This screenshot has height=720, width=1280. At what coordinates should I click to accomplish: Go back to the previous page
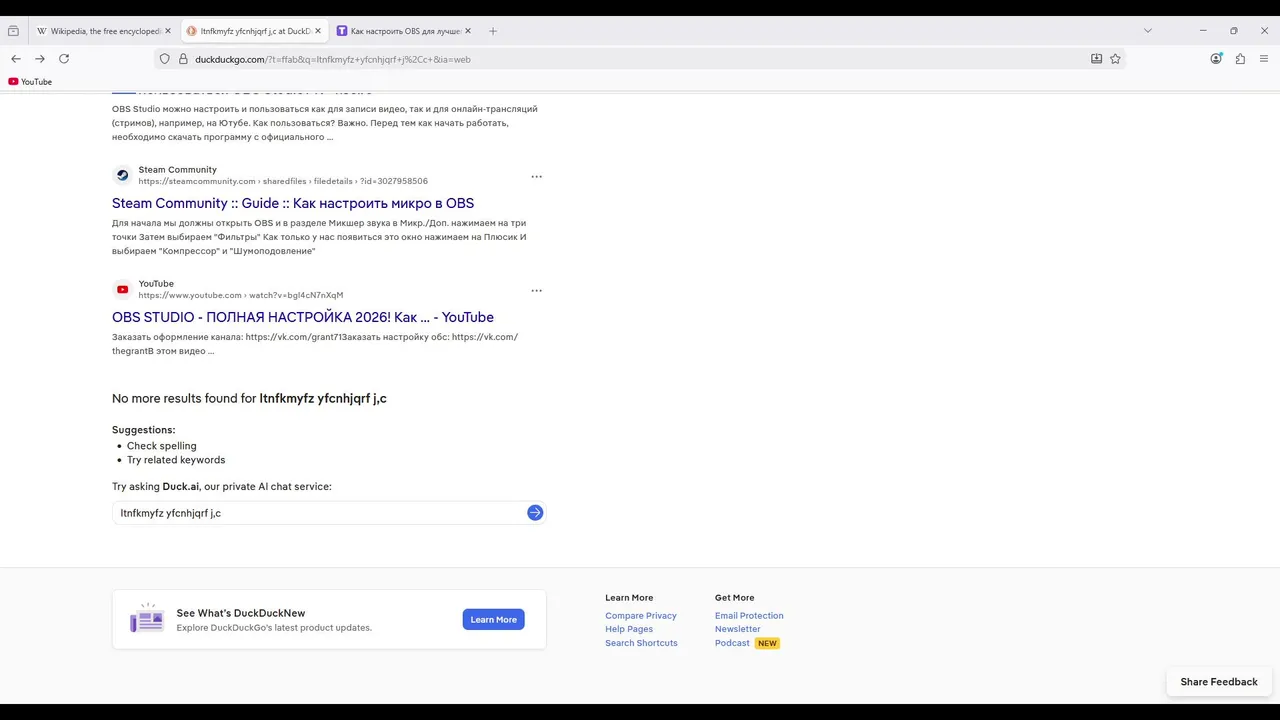(x=16, y=59)
